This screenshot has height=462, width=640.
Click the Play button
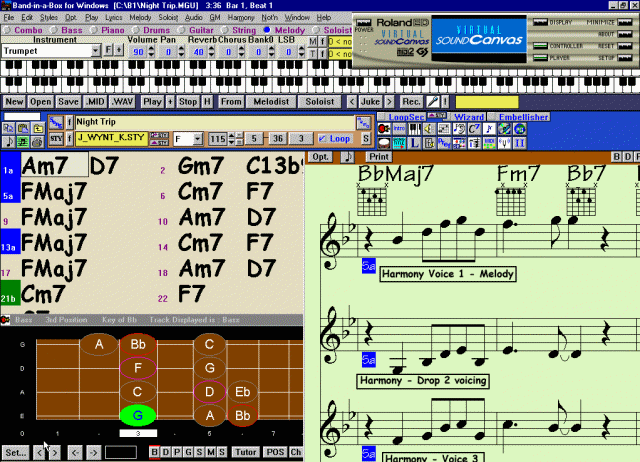pyautogui.click(x=152, y=102)
